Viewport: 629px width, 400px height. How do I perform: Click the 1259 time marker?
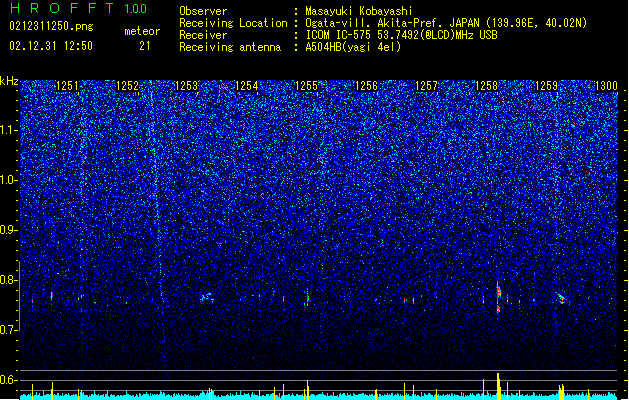[x=546, y=86]
